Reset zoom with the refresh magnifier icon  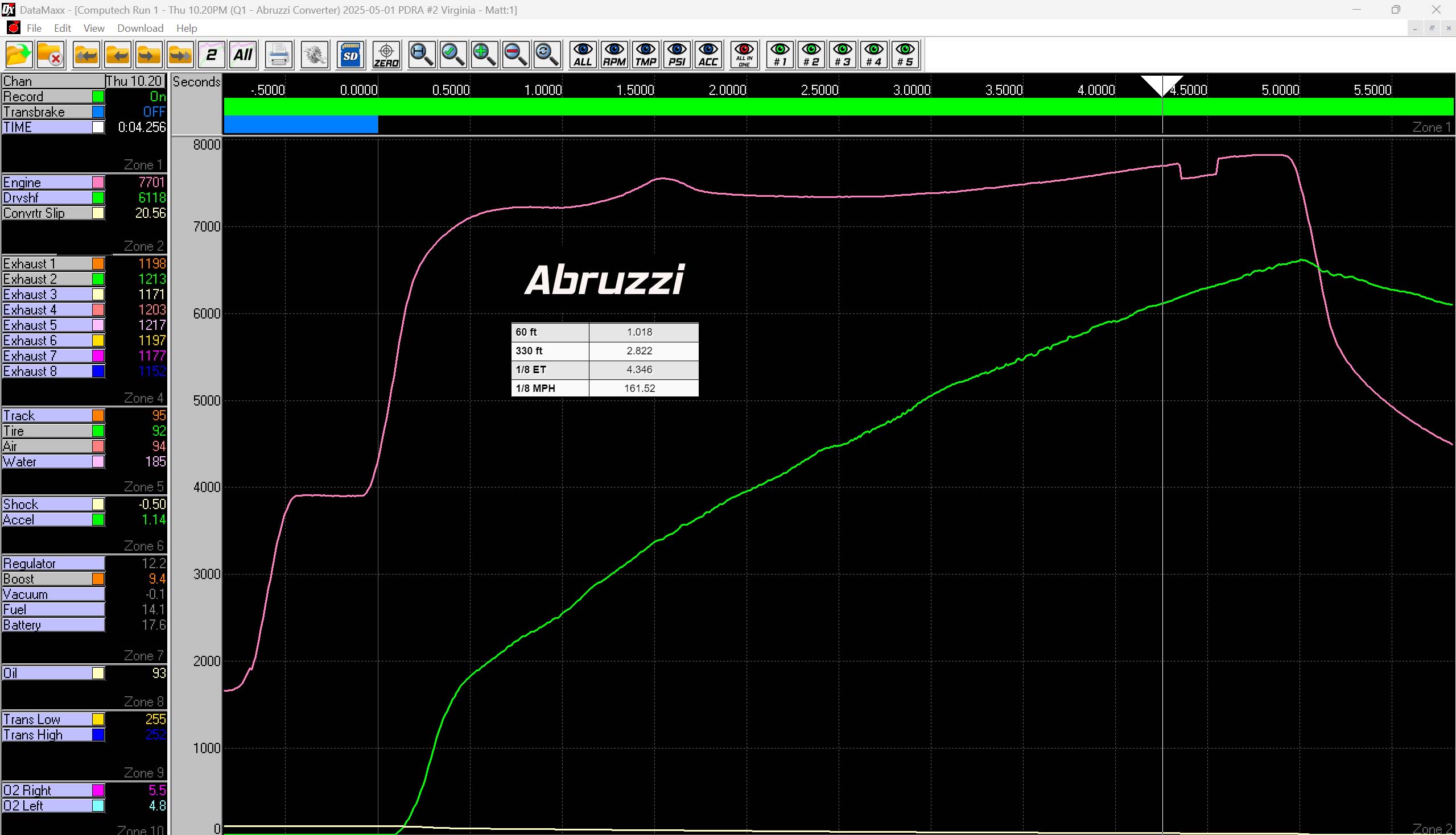(547, 55)
